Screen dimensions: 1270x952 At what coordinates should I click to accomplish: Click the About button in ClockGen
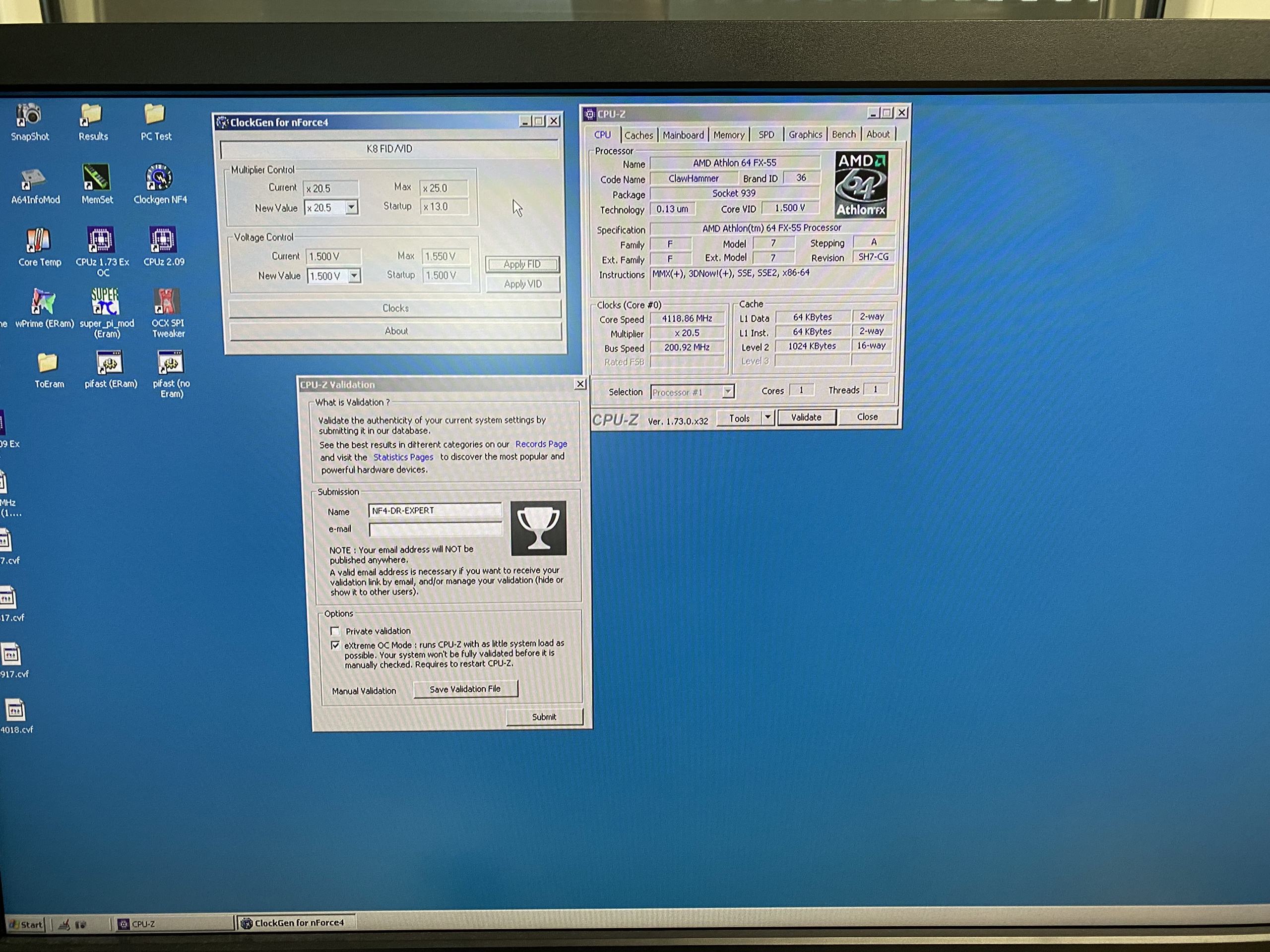tap(395, 331)
